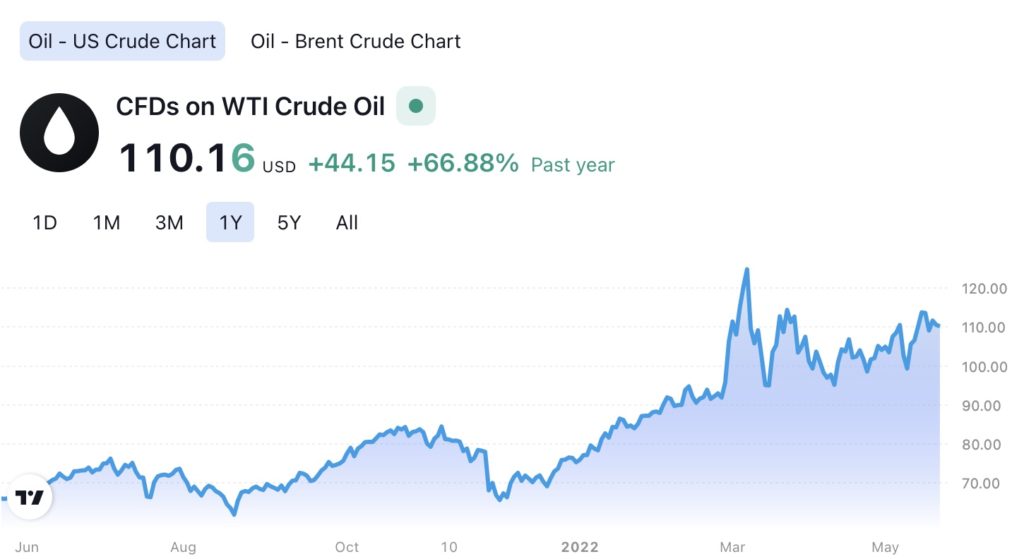1024x559 pixels.
Task: Click the black oil drop logo icon
Action: coord(59,133)
